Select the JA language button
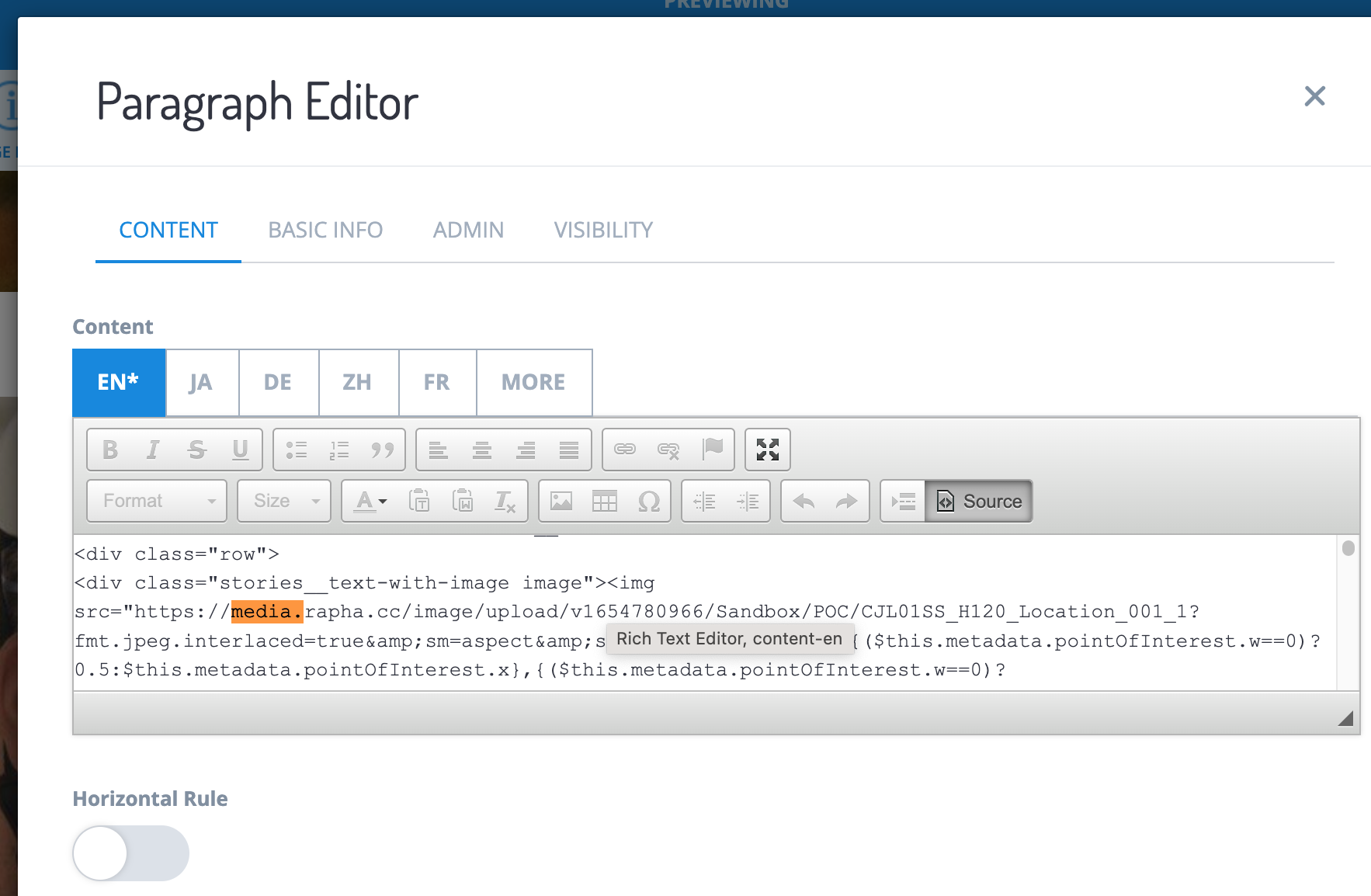Screen dimensions: 1371x896 coord(201,382)
